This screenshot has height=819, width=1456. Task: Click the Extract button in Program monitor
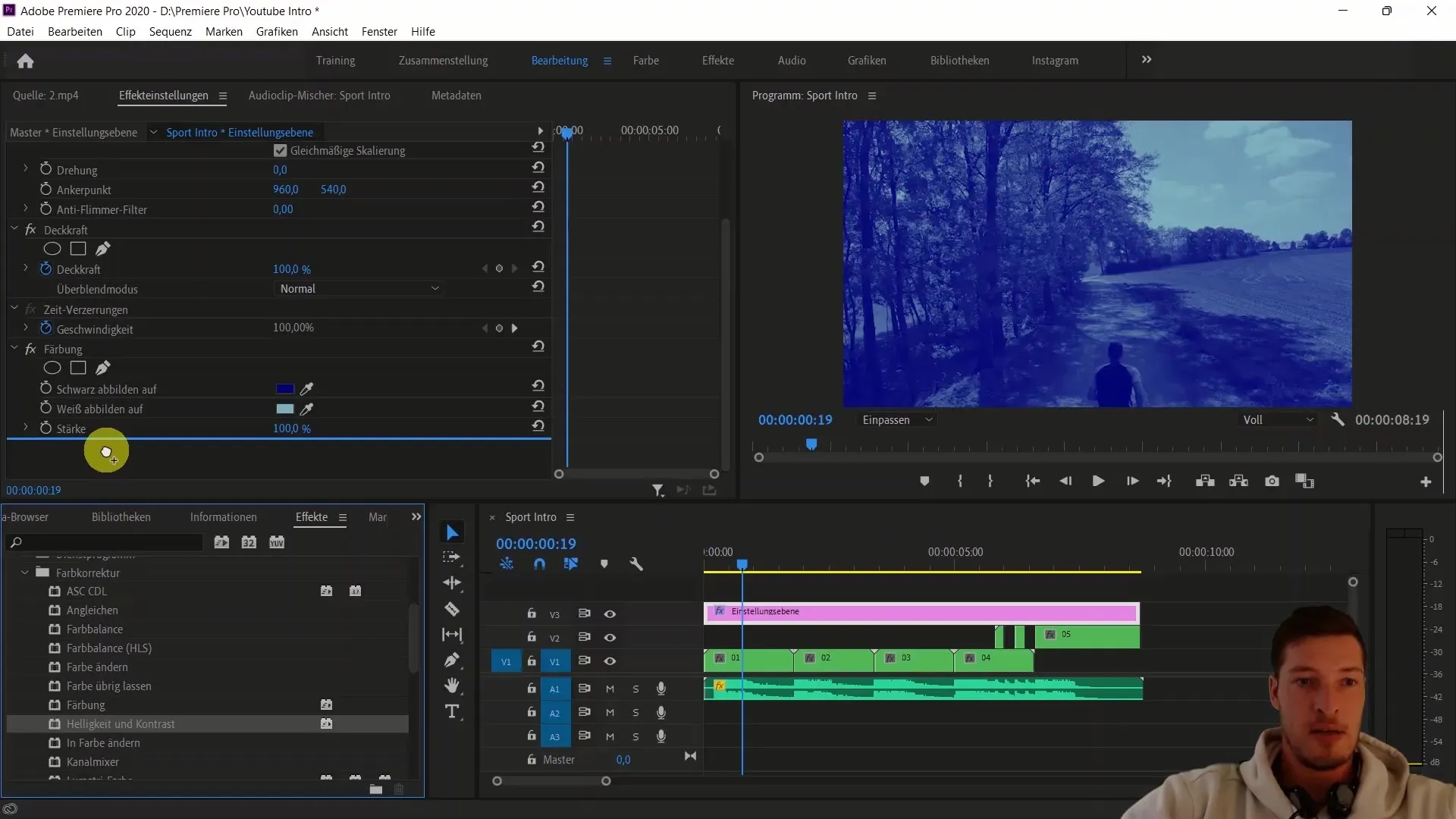[x=1238, y=482]
